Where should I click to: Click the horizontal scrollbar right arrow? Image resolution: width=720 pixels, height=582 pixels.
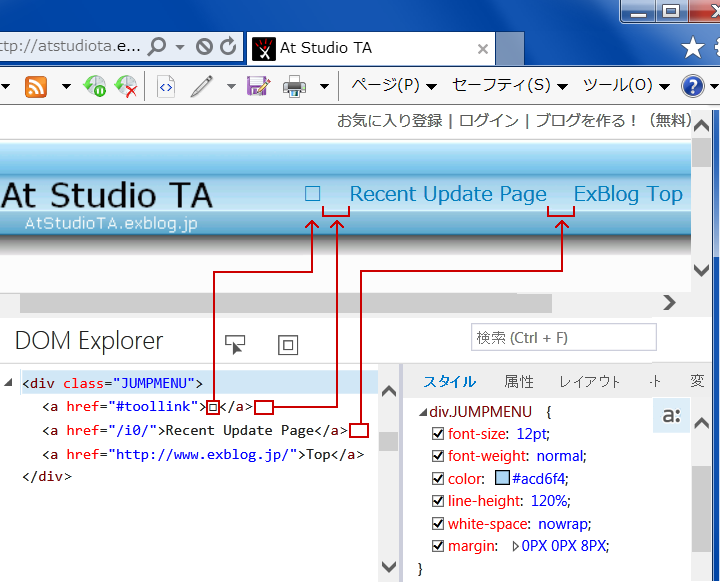[669, 302]
